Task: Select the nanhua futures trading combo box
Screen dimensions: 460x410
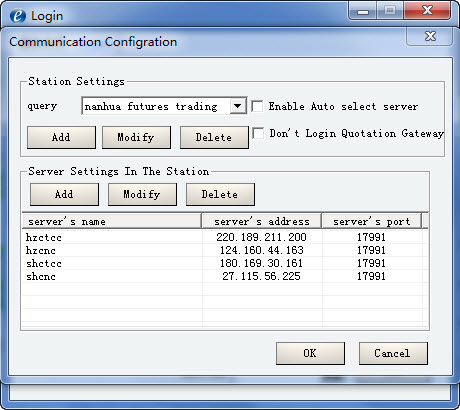Action: coord(164,106)
